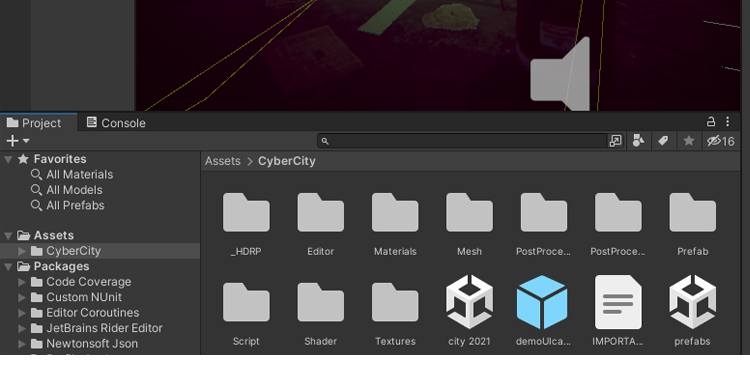
Task: Click the Search by Type icon
Action: pyautogui.click(x=638, y=141)
